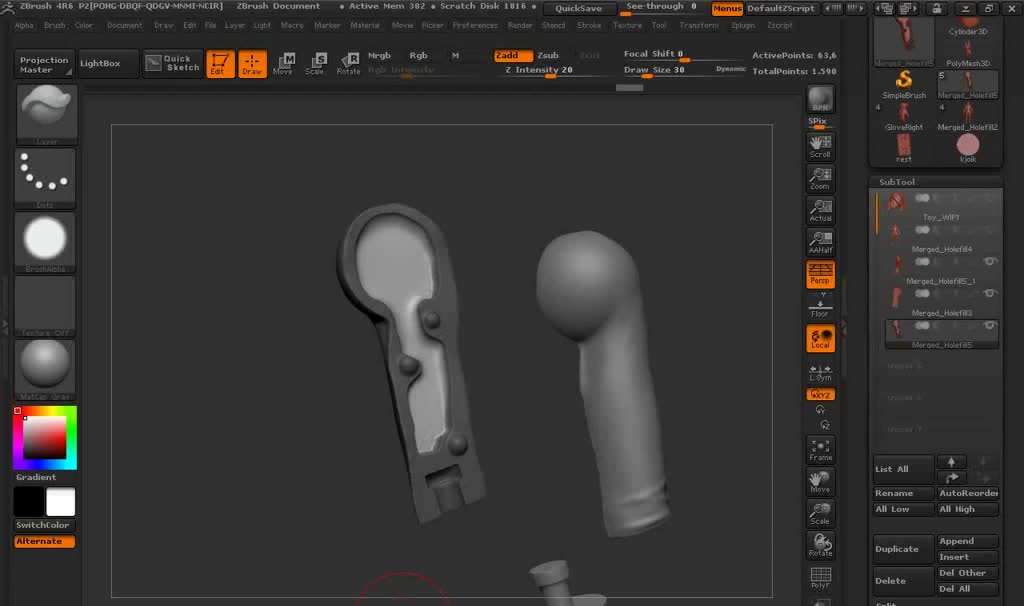Activate the Draw mode button
The image size is (1024, 606).
[x=252, y=64]
